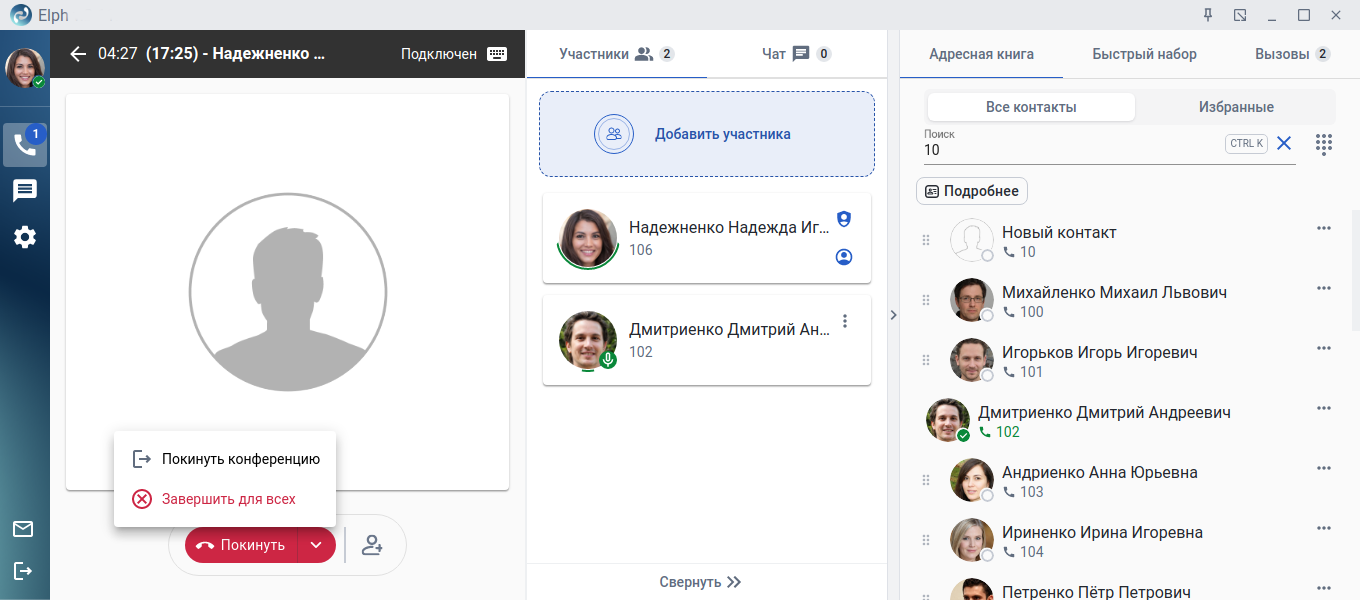Click the Добавить участника button

click(707, 134)
